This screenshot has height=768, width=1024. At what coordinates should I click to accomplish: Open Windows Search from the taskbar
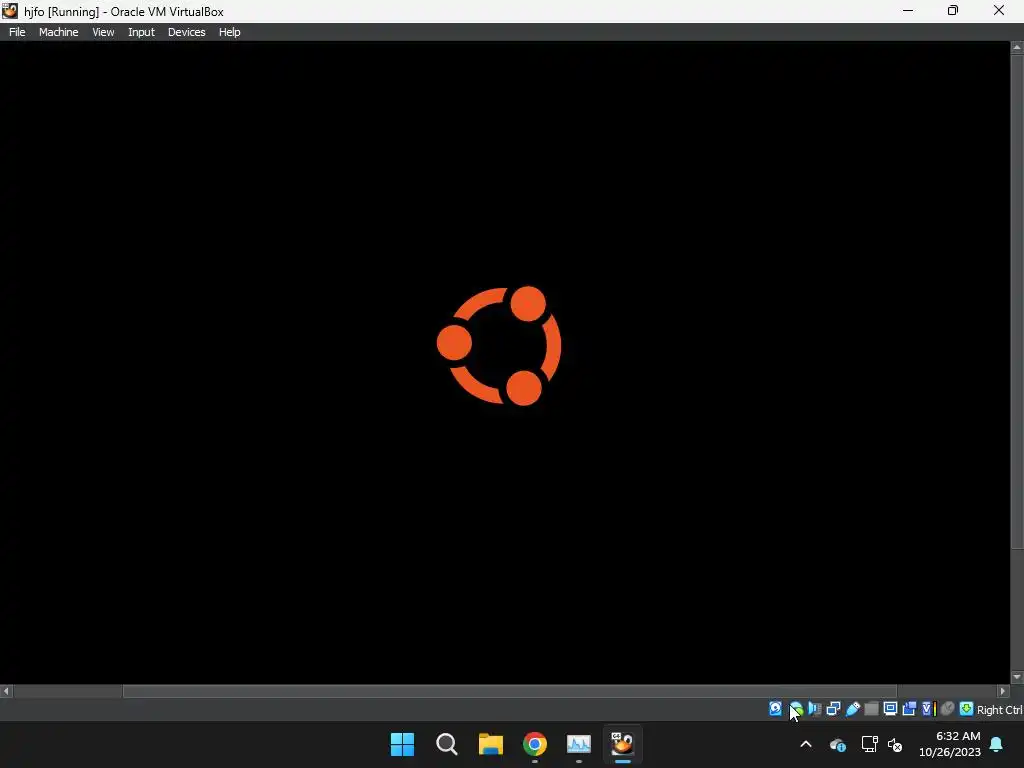(x=447, y=744)
